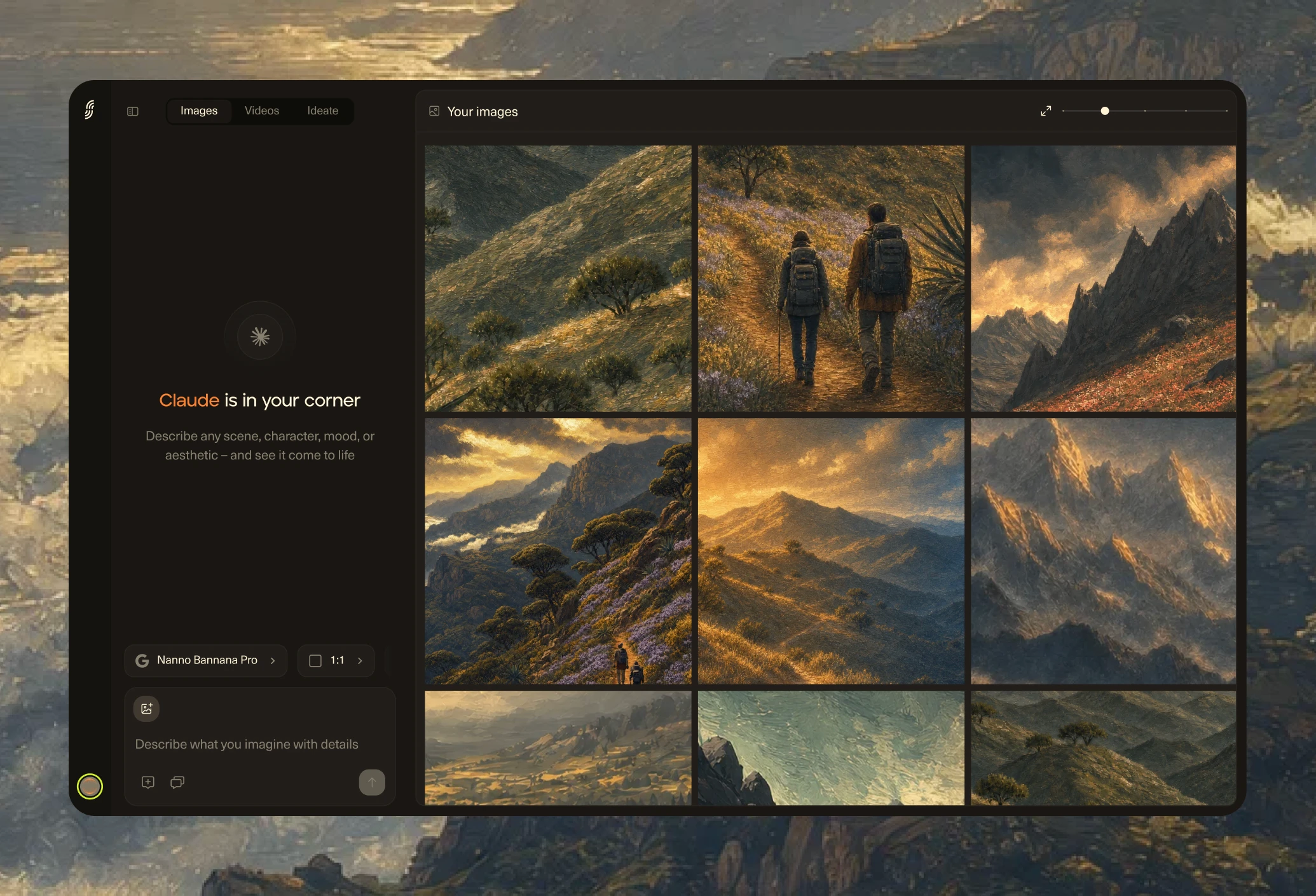This screenshot has width=1316, height=896.
Task: Submit the prompt with the arrow button
Action: 372,782
